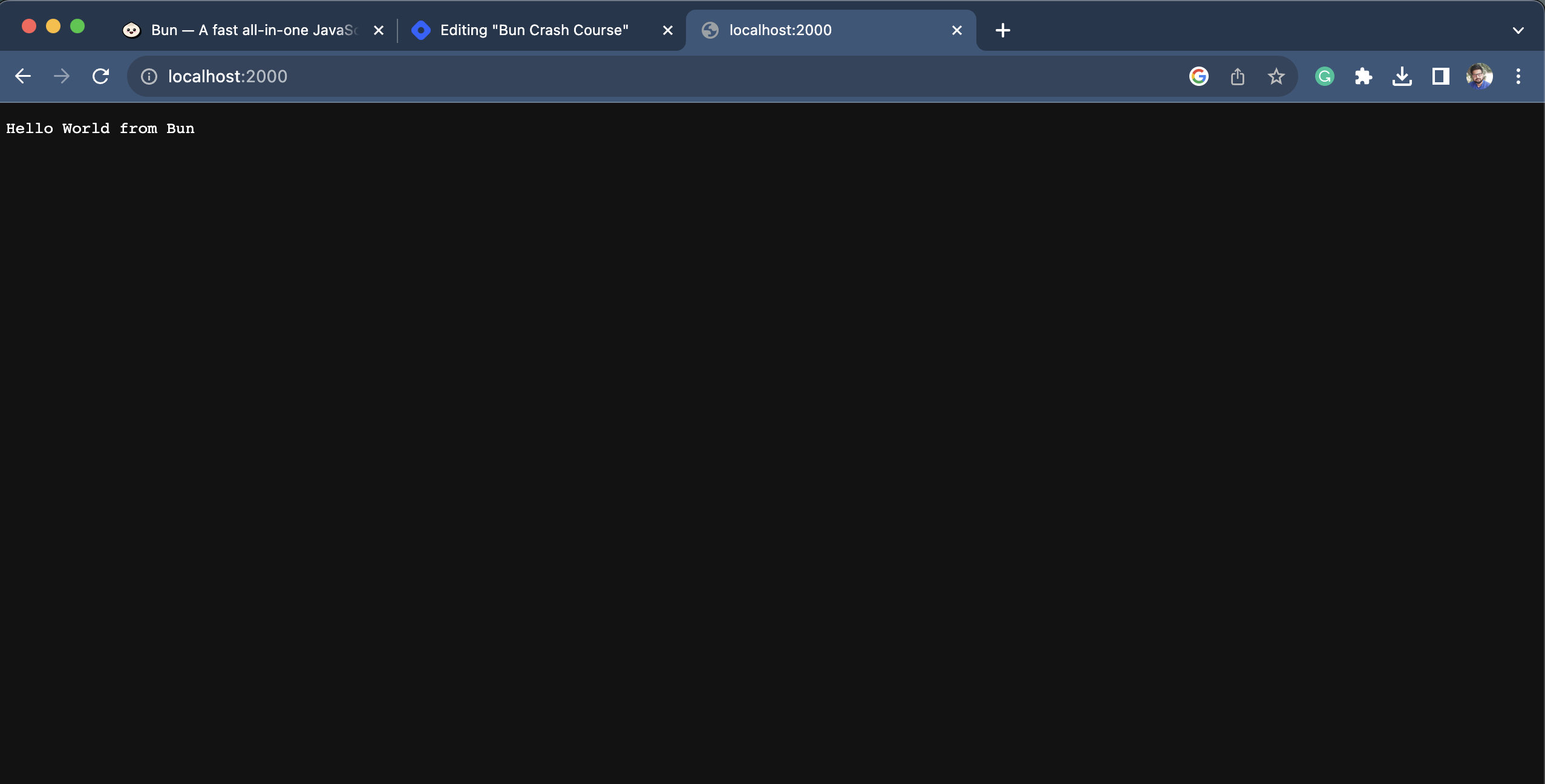Expand the tab search chevron
This screenshot has height=784, width=1545.
click(1518, 30)
